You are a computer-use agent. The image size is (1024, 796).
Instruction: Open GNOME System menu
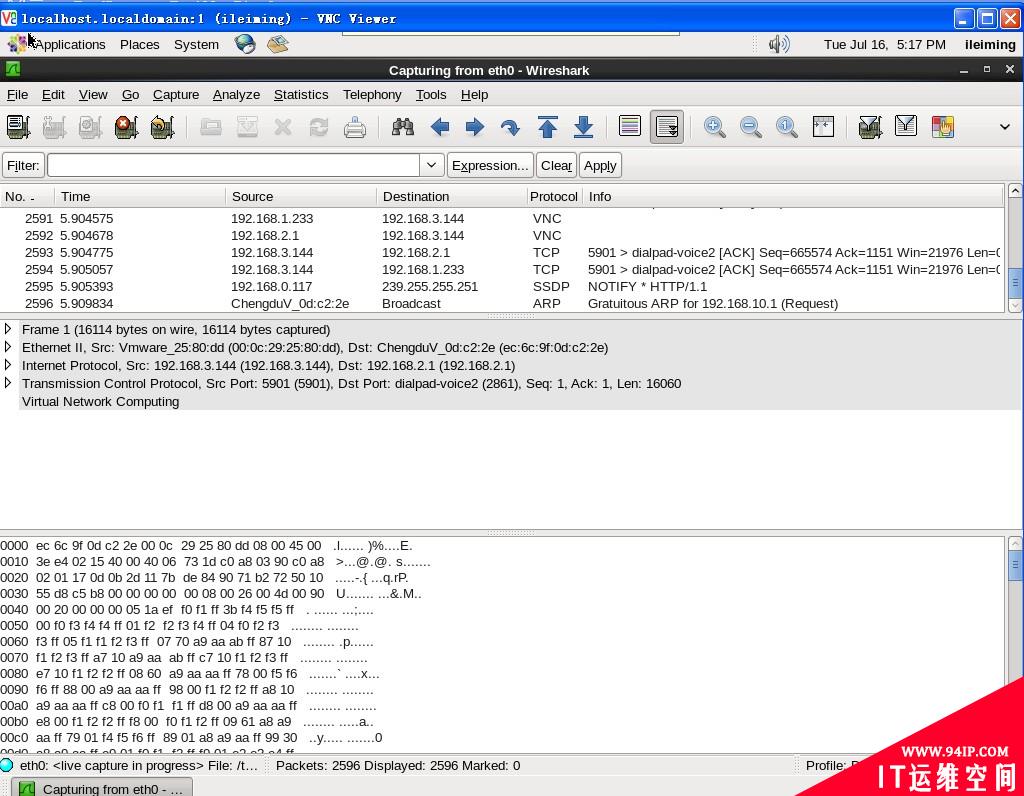tap(196, 44)
